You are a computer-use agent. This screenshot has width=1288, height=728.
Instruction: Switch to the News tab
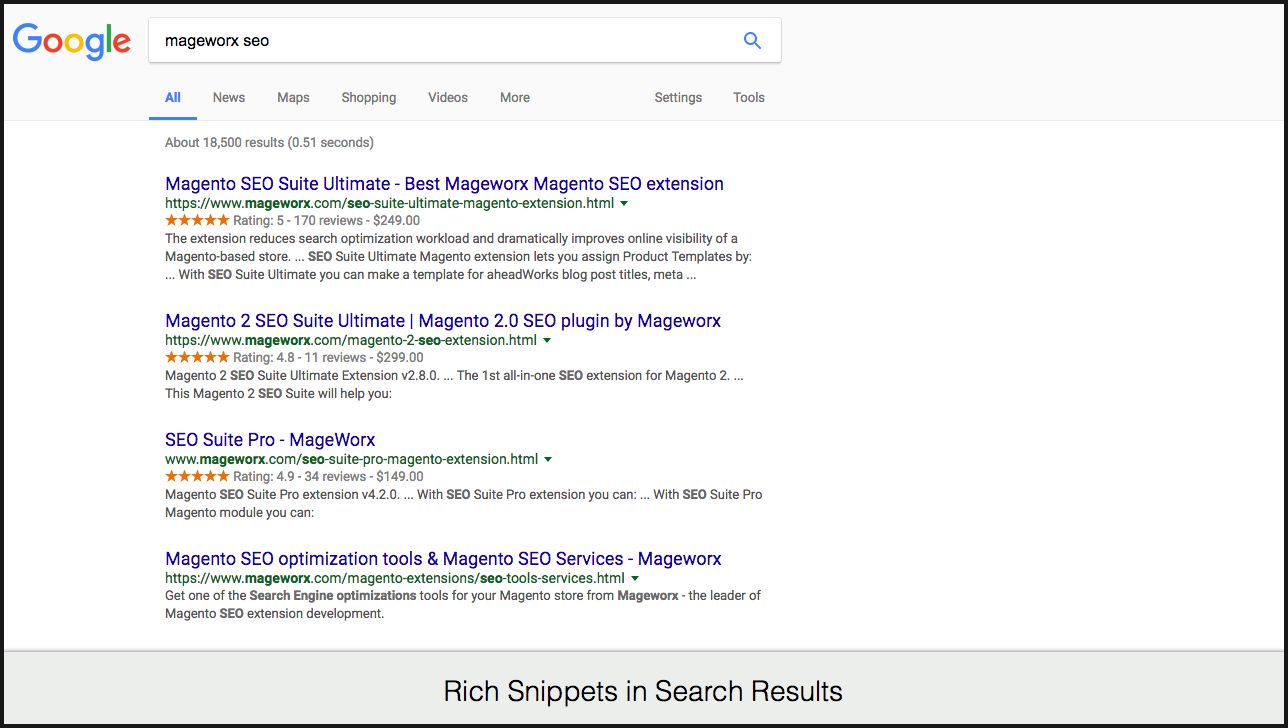coord(228,98)
